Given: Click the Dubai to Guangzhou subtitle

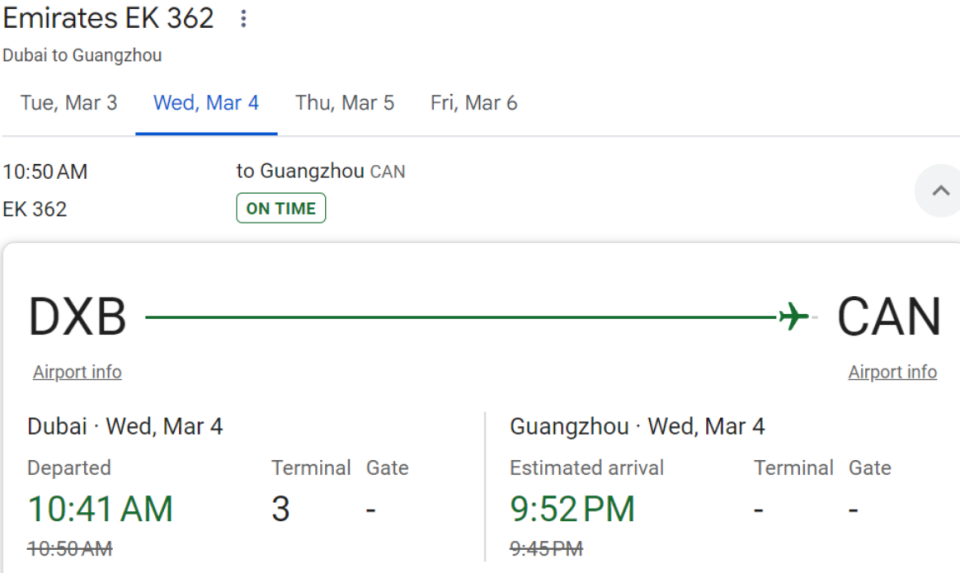Looking at the screenshot, I should tap(82, 55).
